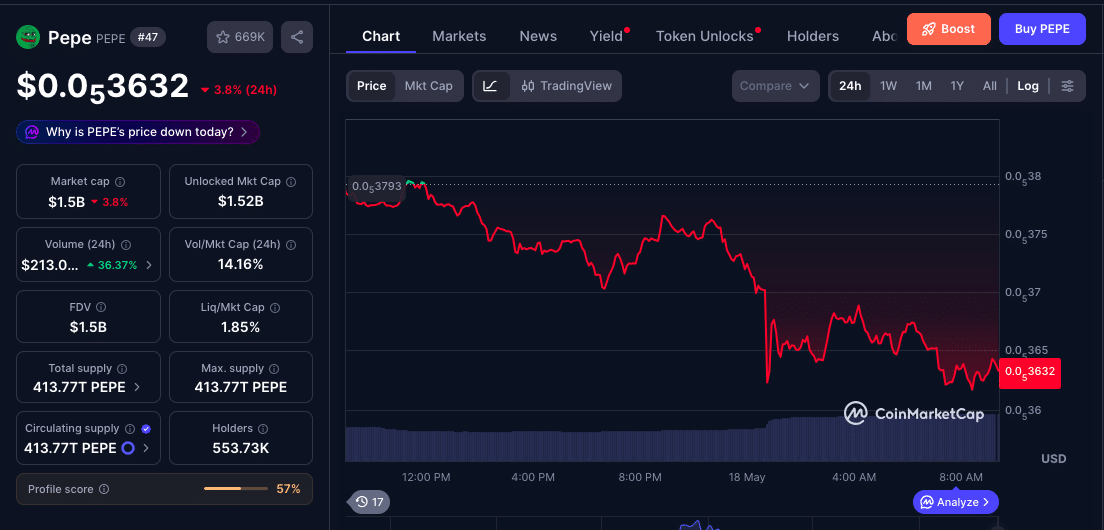Image resolution: width=1104 pixels, height=530 pixels.
Task: Expand Total supply details chevron
Action: tap(137, 387)
